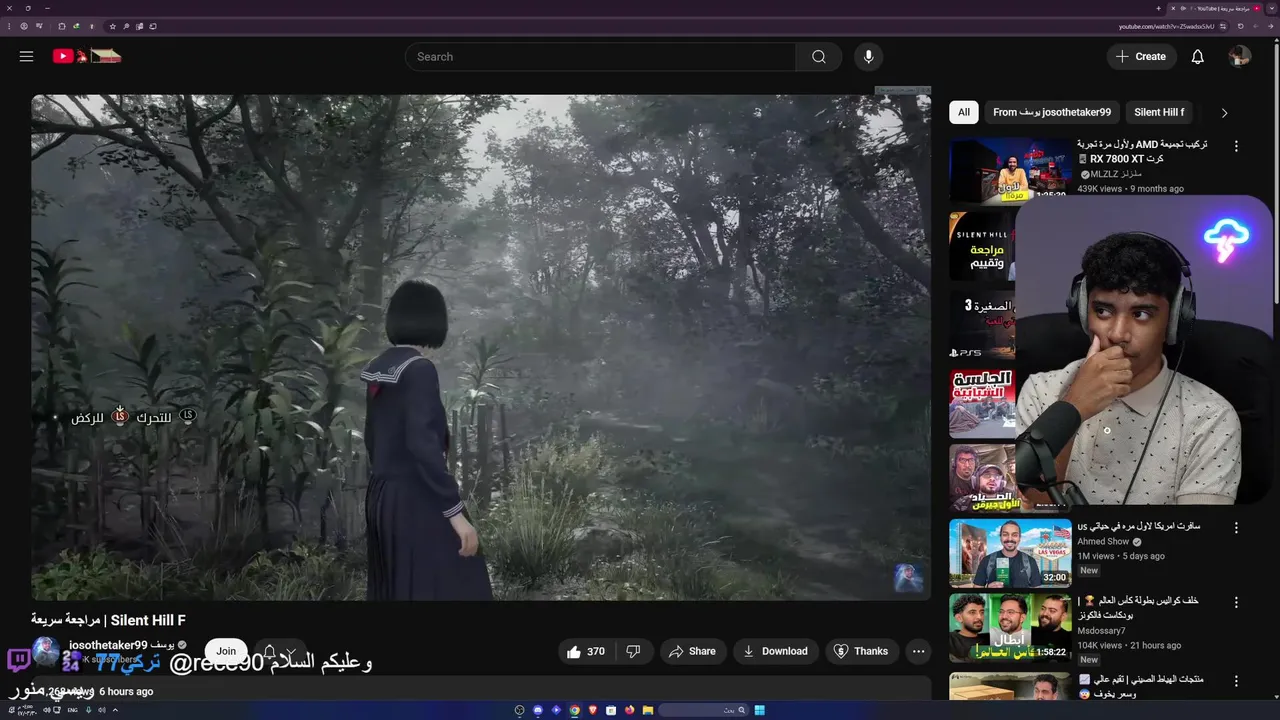Open the YouTube hamburger guide menu

(x=26, y=56)
